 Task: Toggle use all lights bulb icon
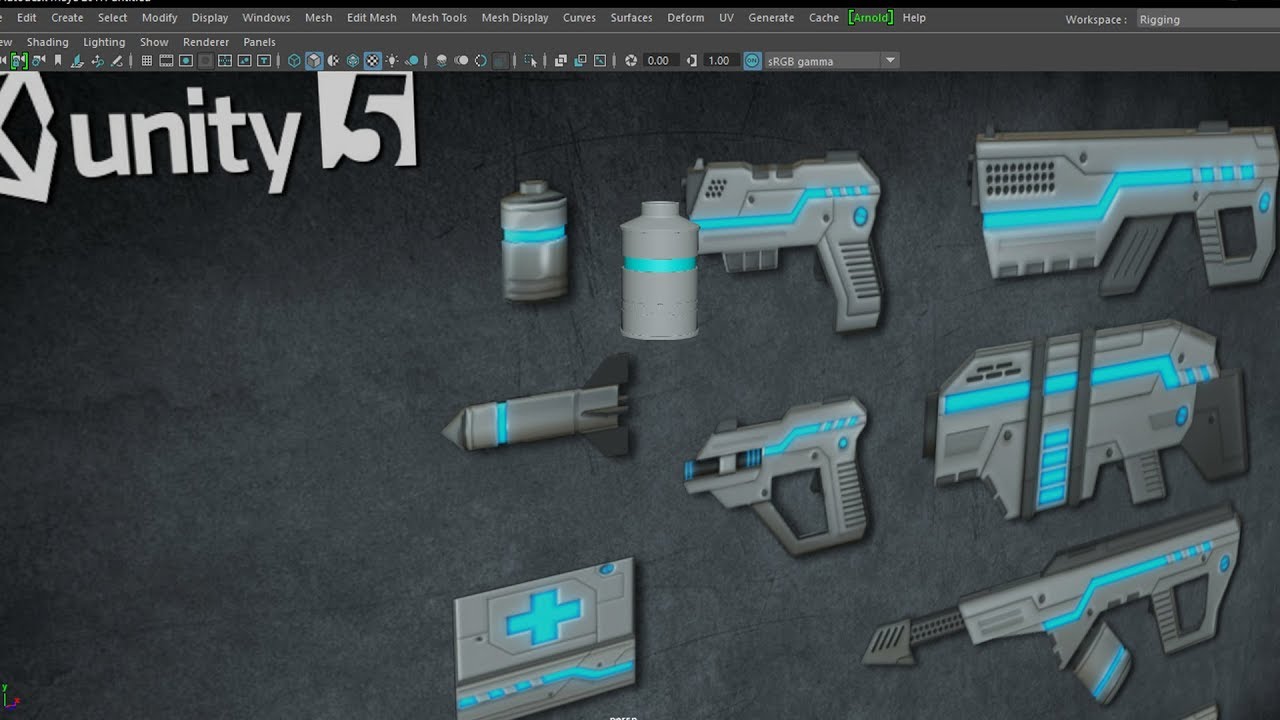pos(391,61)
